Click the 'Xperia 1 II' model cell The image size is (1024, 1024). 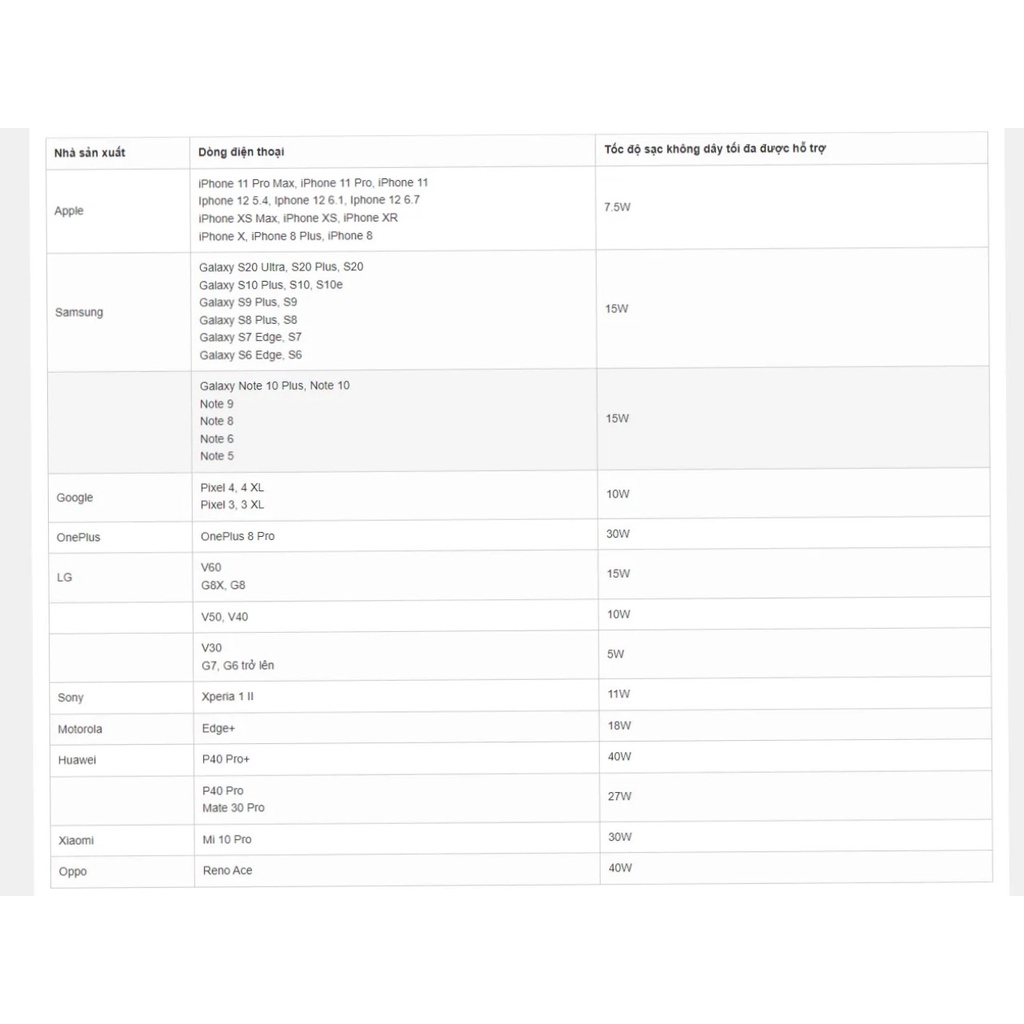tap(396, 697)
